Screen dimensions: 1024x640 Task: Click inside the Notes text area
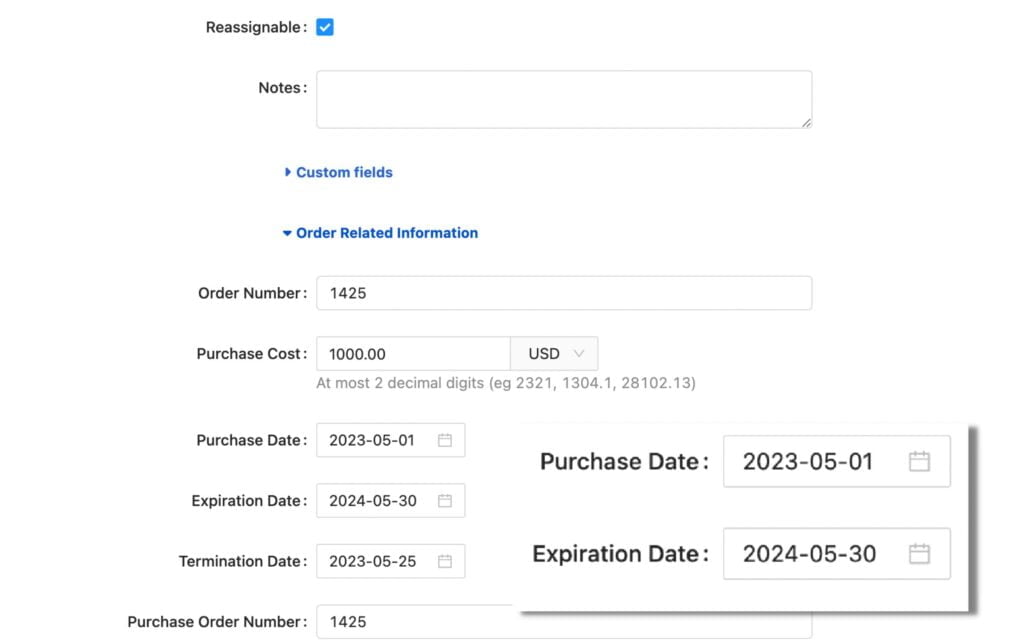click(563, 99)
